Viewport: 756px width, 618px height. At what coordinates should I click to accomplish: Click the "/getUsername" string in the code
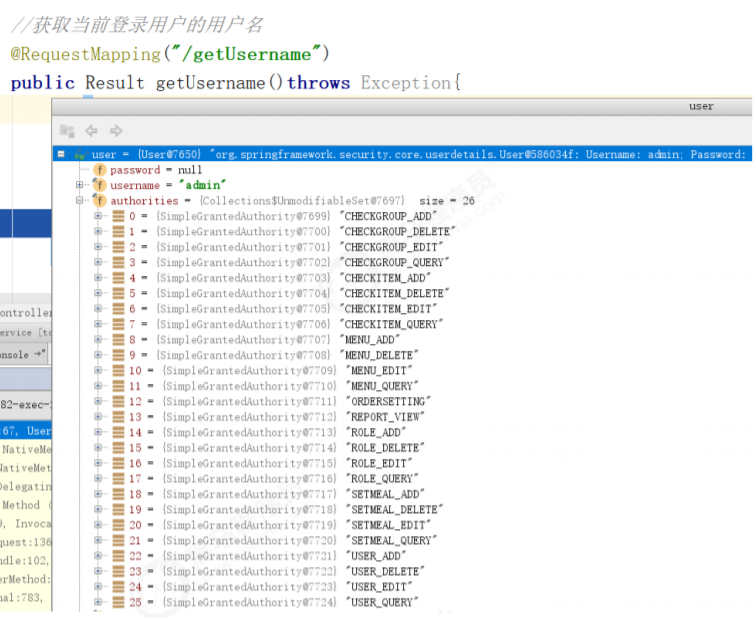(246, 54)
